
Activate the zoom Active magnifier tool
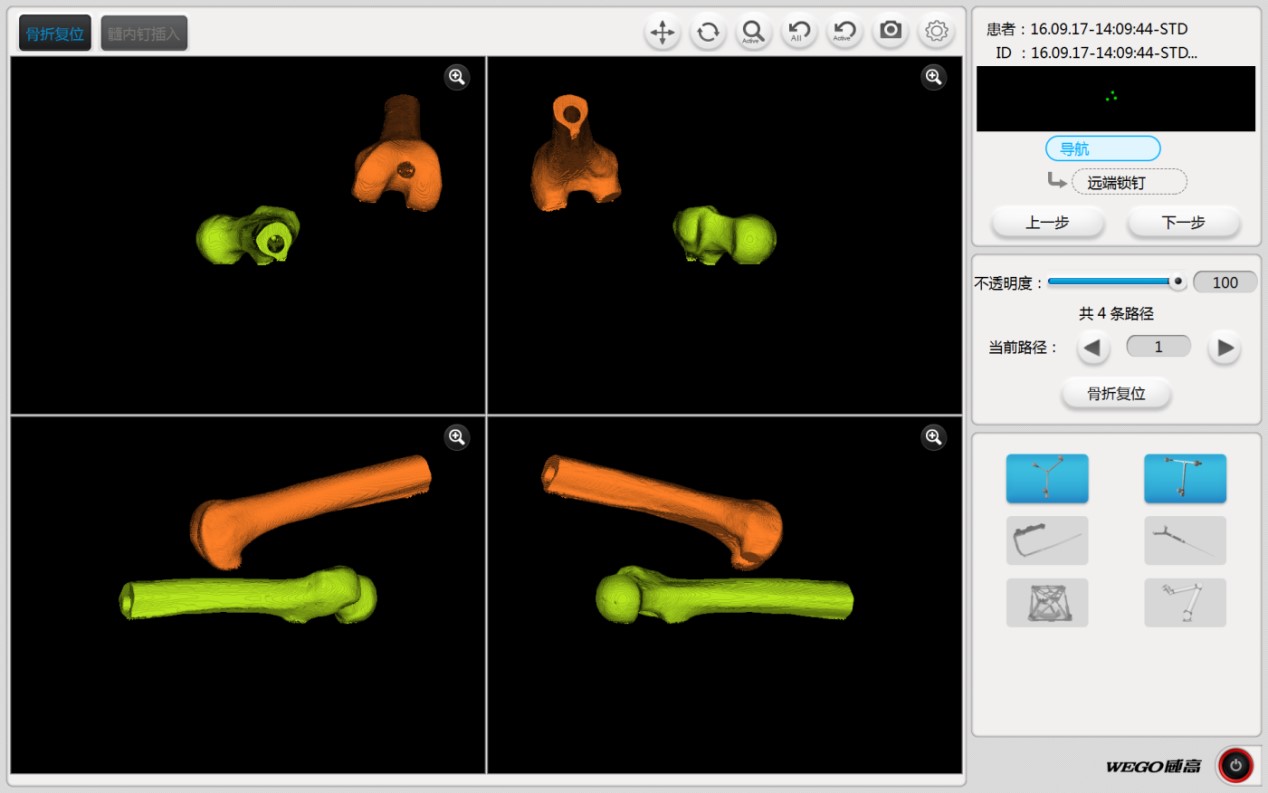click(x=753, y=32)
